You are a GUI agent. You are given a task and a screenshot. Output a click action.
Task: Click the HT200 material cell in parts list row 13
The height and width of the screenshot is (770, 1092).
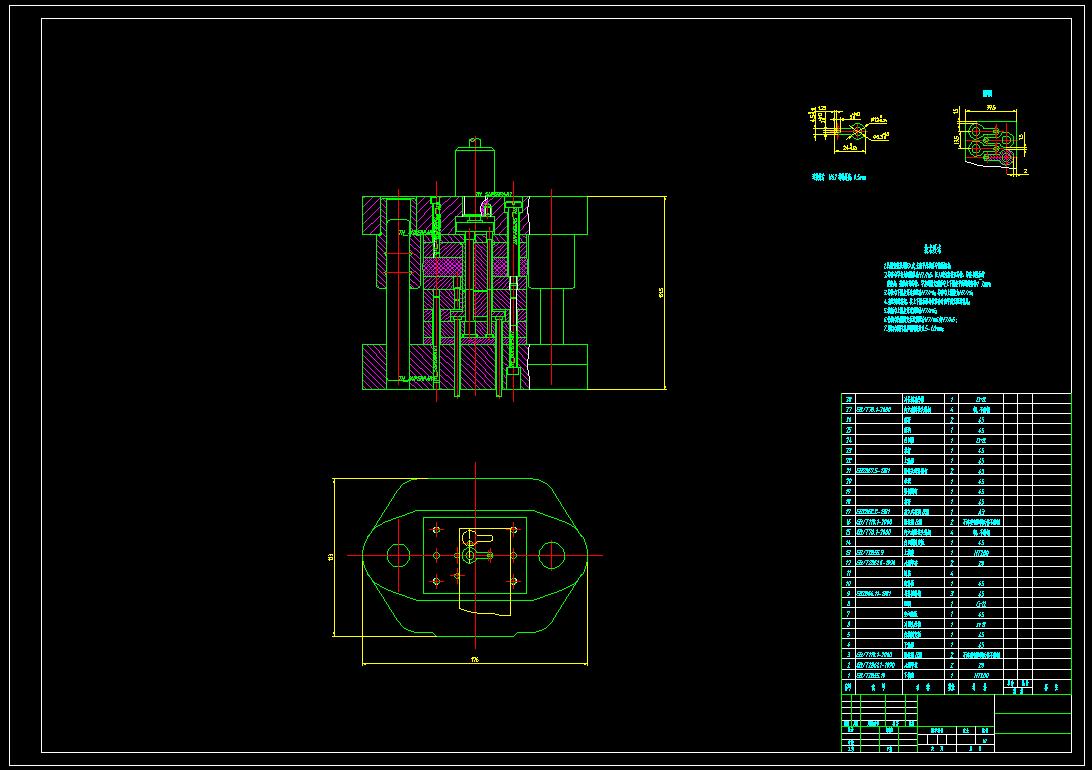pos(981,553)
